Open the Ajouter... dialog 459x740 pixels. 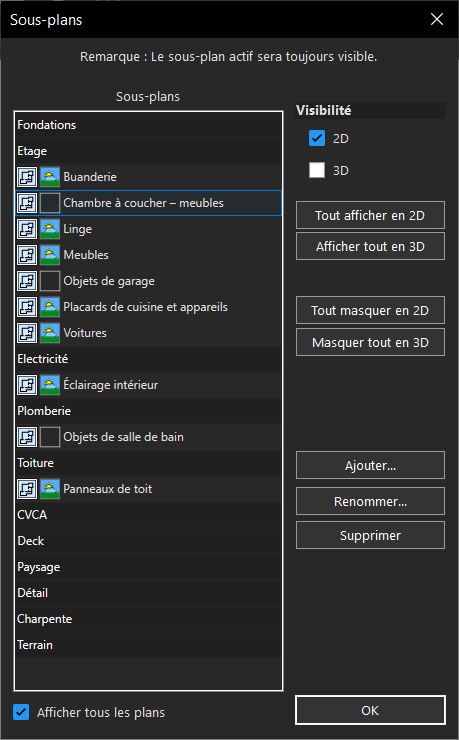point(370,465)
